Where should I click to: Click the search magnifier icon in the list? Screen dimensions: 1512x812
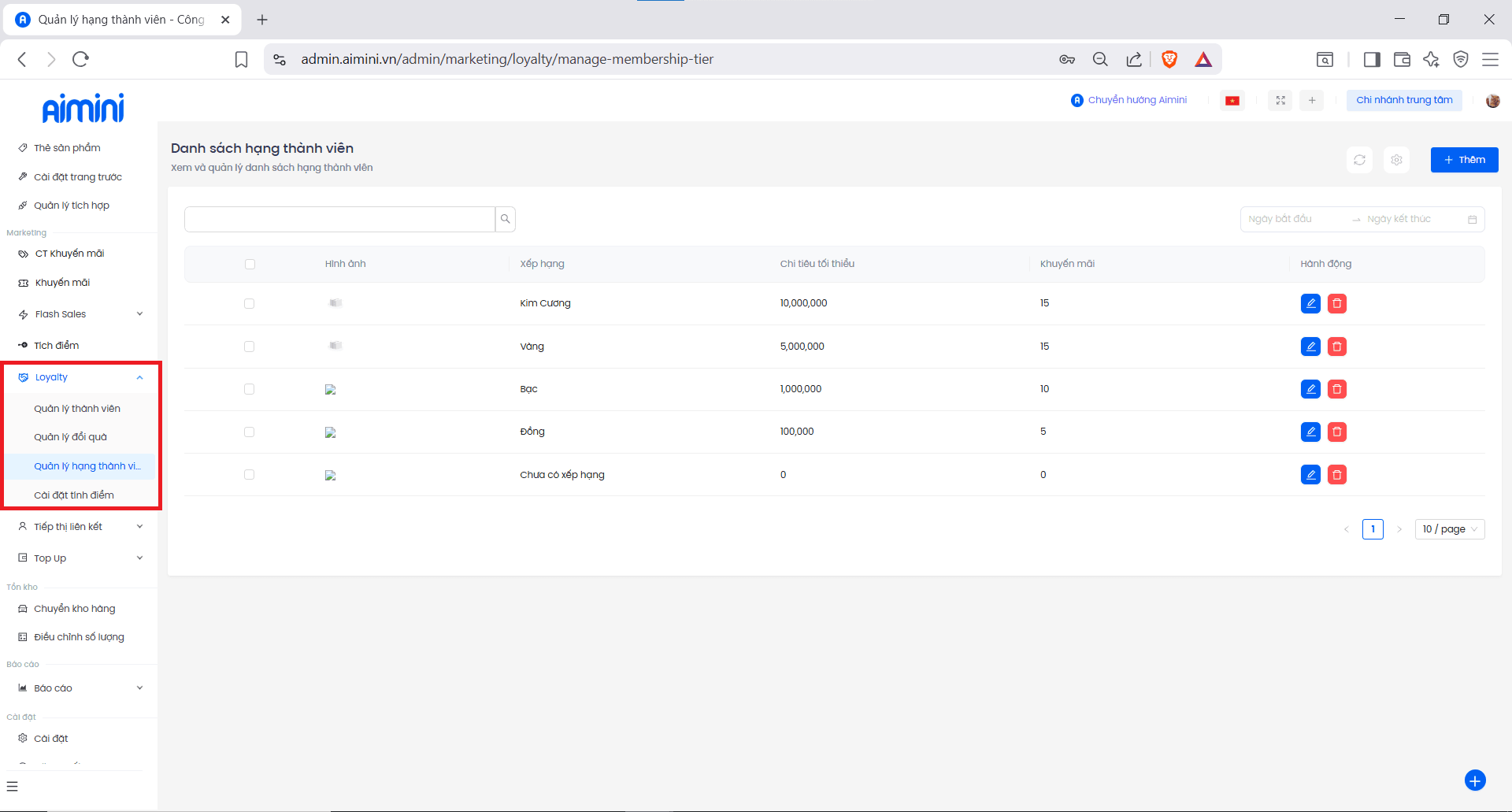point(506,219)
